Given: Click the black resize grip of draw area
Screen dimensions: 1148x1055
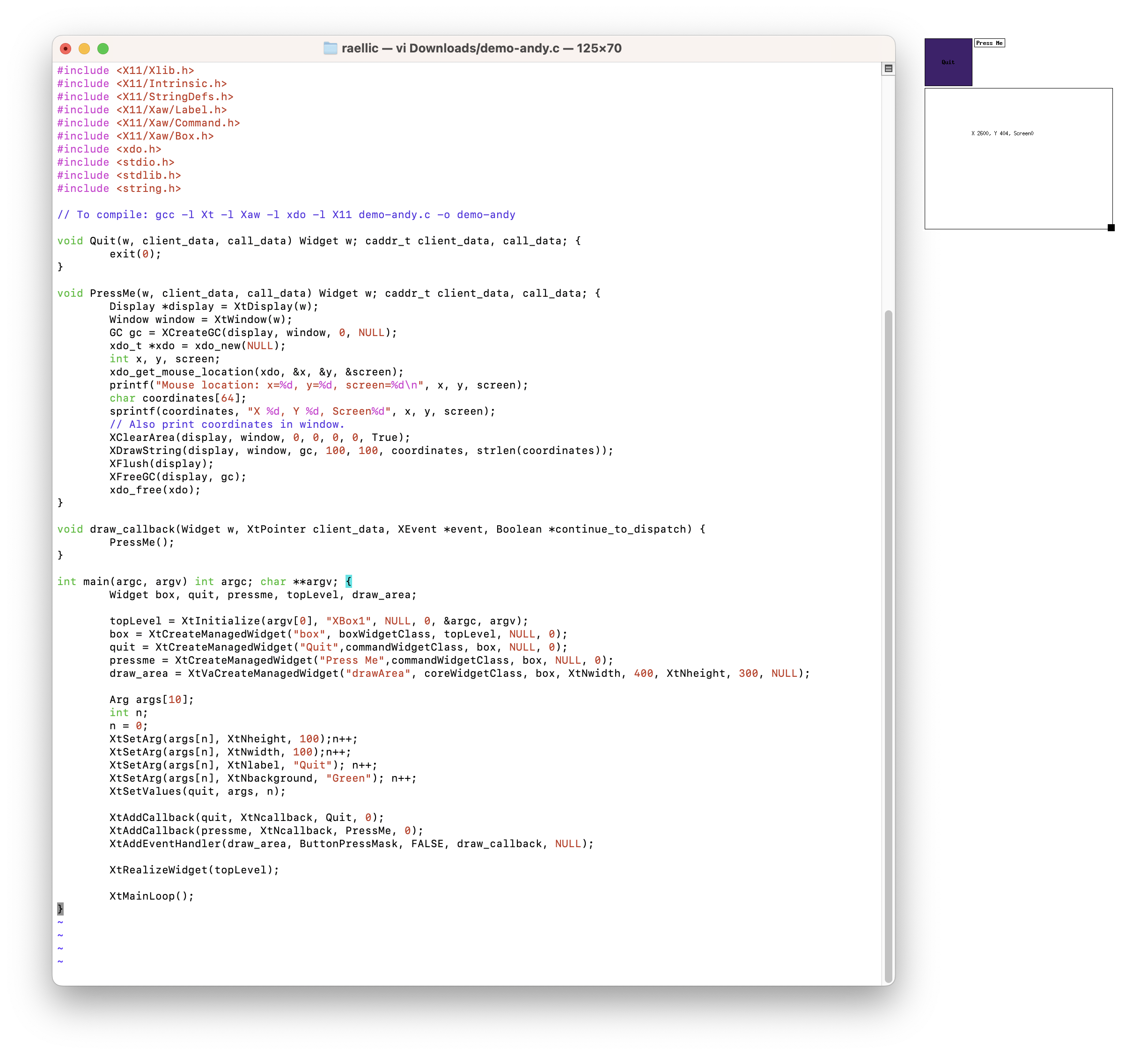Looking at the screenshot, I should (x=1111, y=228).
